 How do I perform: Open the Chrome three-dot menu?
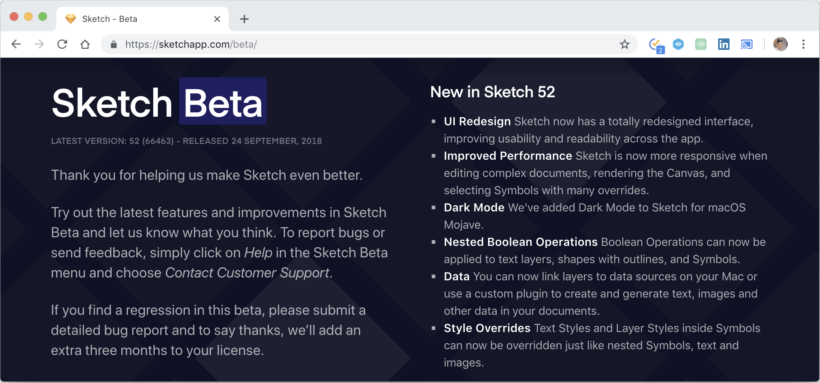pyautogui.click(x=804, y=44)
